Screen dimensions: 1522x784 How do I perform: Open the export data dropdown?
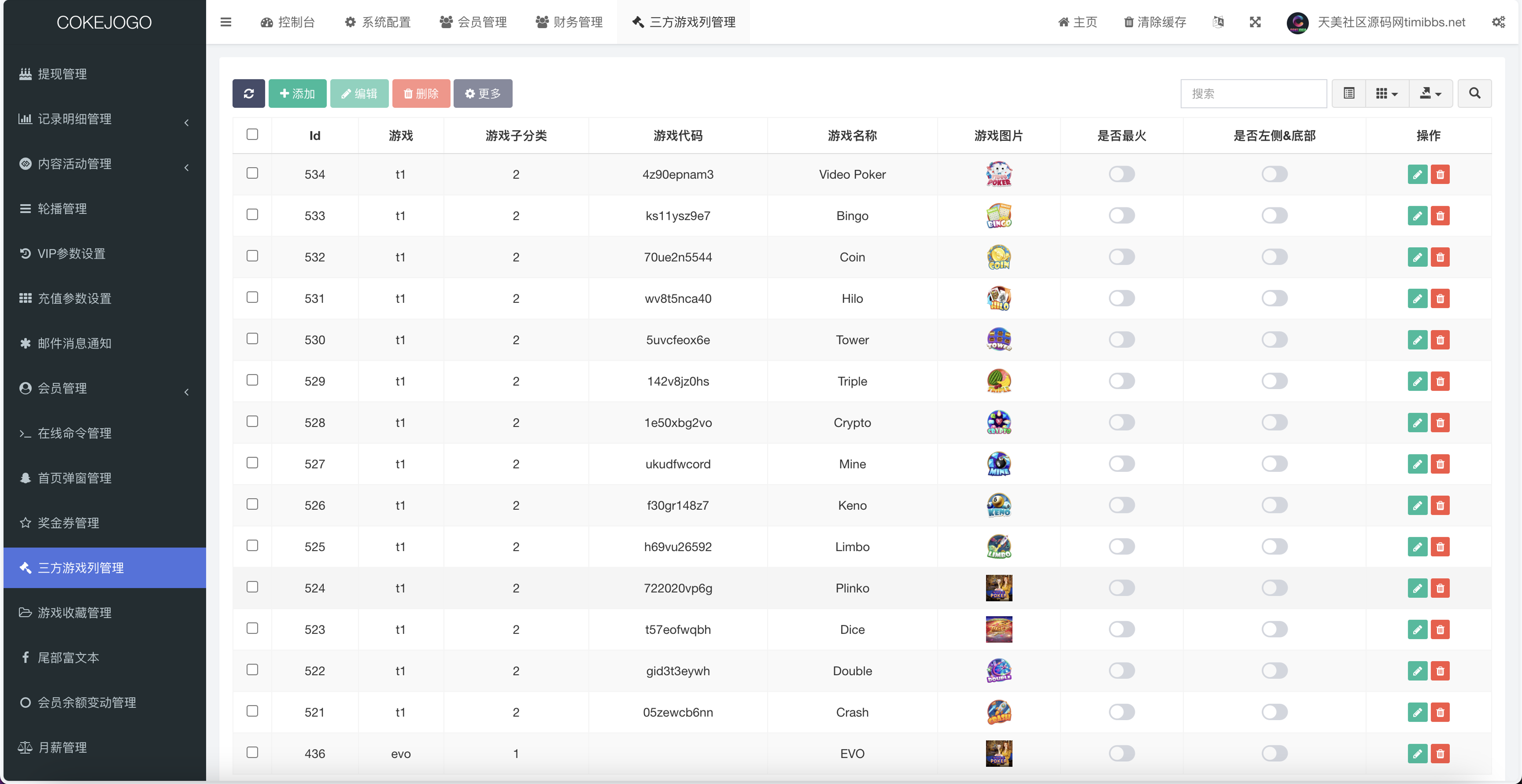click(1430, 93)
